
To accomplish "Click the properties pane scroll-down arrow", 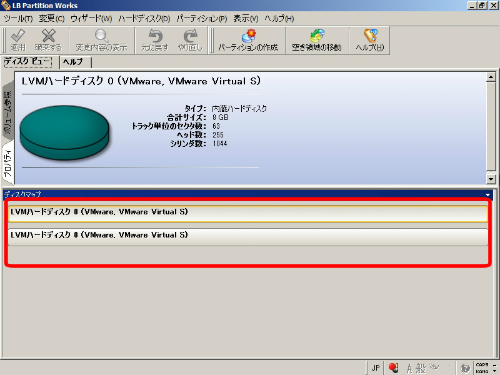I will click(x=491, y=179).
